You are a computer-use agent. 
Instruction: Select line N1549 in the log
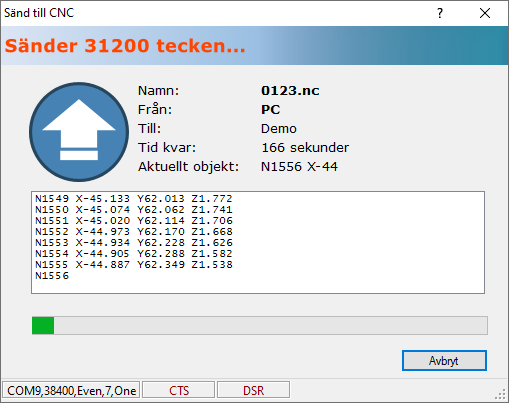(134, 199)
